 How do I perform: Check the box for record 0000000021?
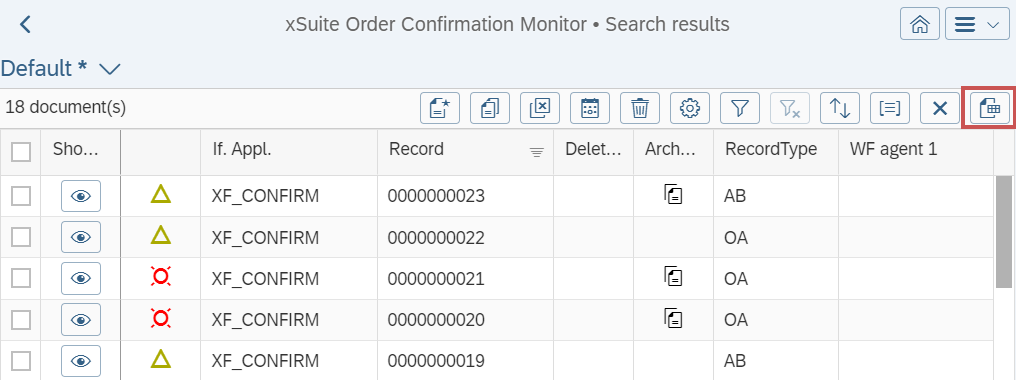pos(21,278)
